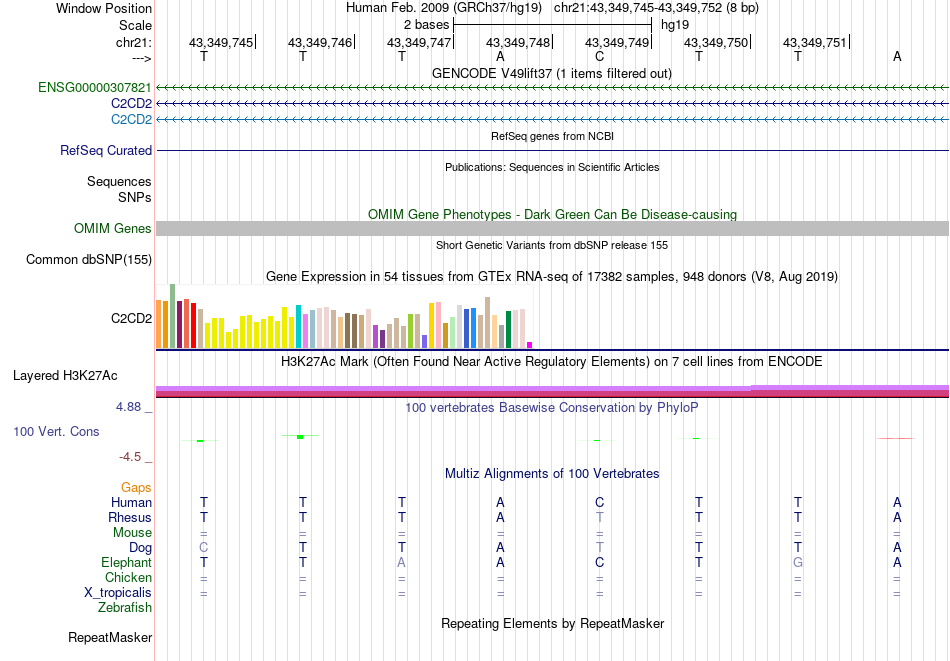The width and height of the screenshot is (950, 661).
Task: Click the tallest green GTEx expression bar
Action: pyautogui.click(x=173, y=316)
